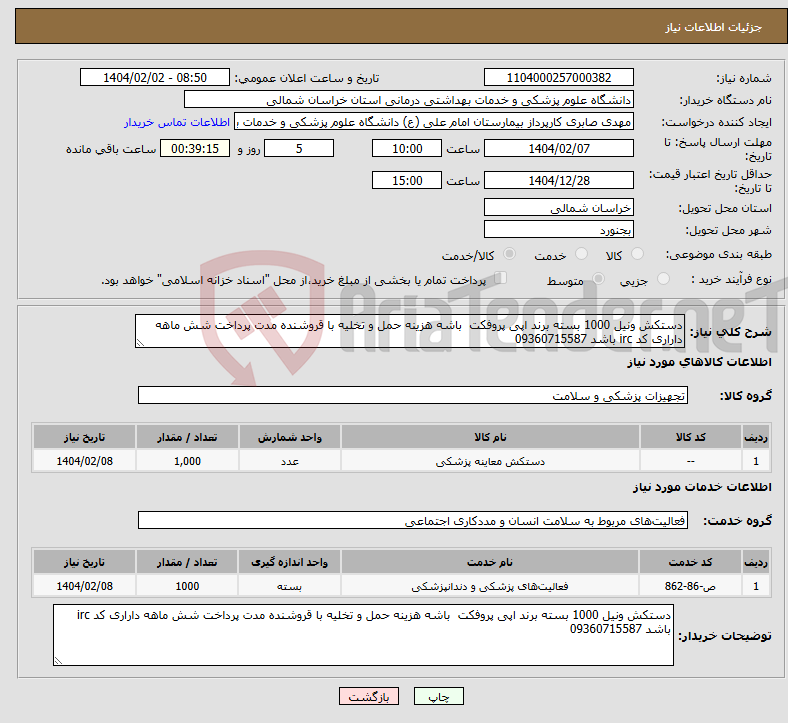788x723 pixels.
Task: Select the کالا/خدمت radio button
Action: coord(509,254)
